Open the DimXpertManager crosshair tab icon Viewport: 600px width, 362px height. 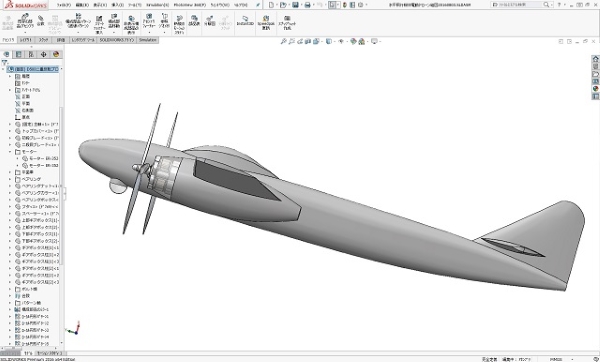(43, 54)
